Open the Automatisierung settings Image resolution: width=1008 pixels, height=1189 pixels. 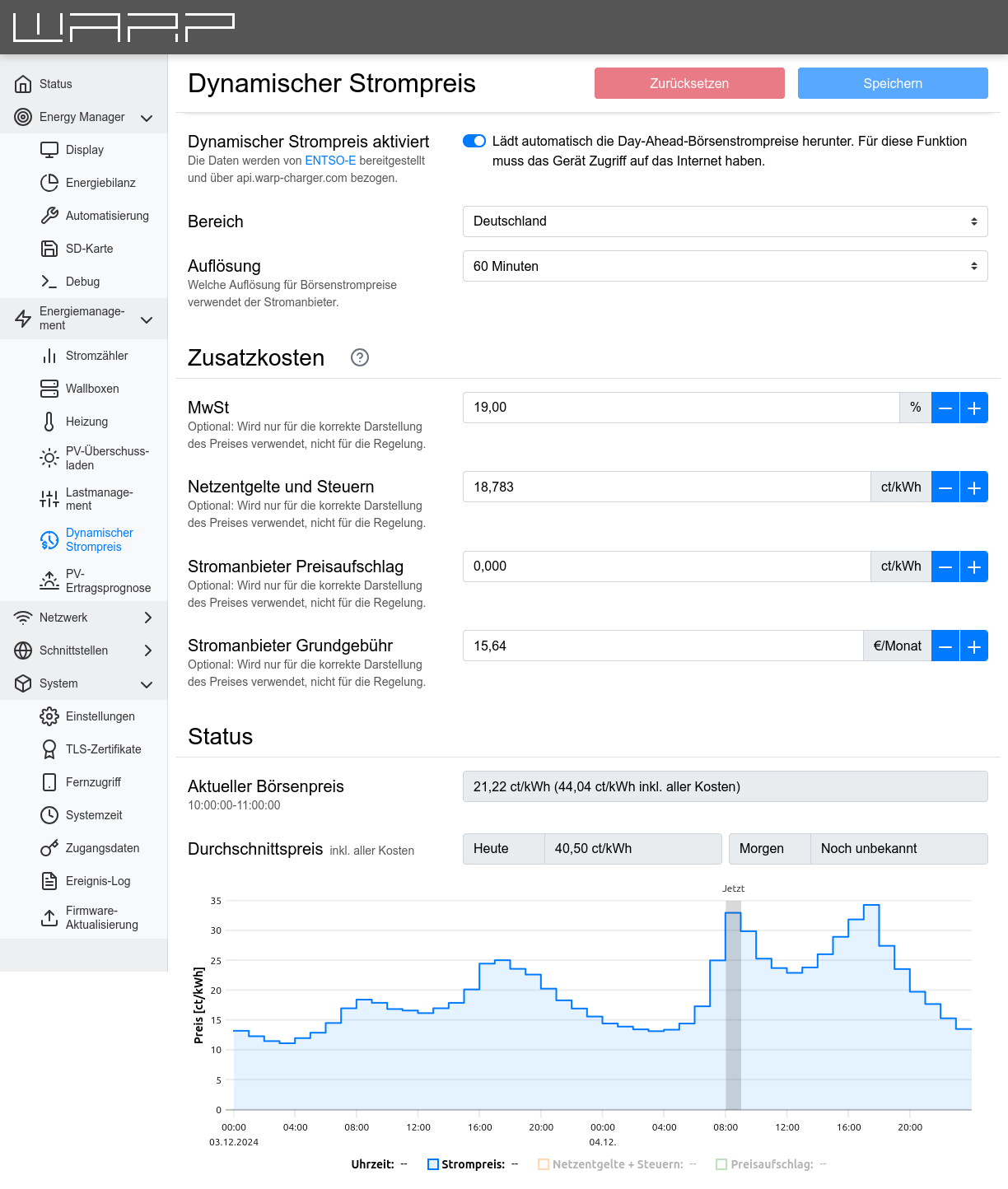pyautogui.click(x=108, y=216)
